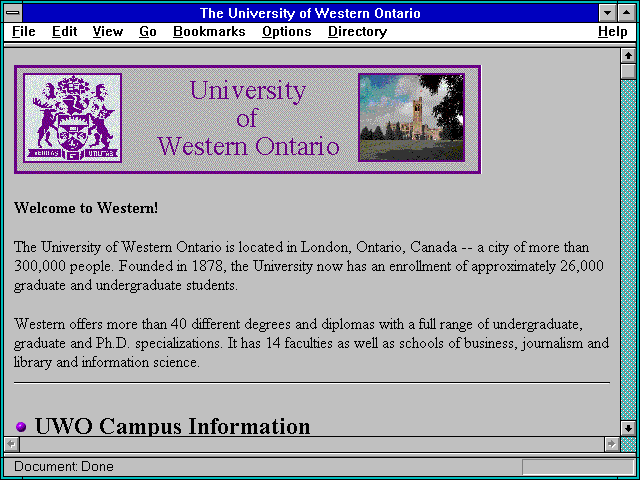Maximize window with up-arrow title button
Viewport: 640px width, 480px height.
coord(627,13)
